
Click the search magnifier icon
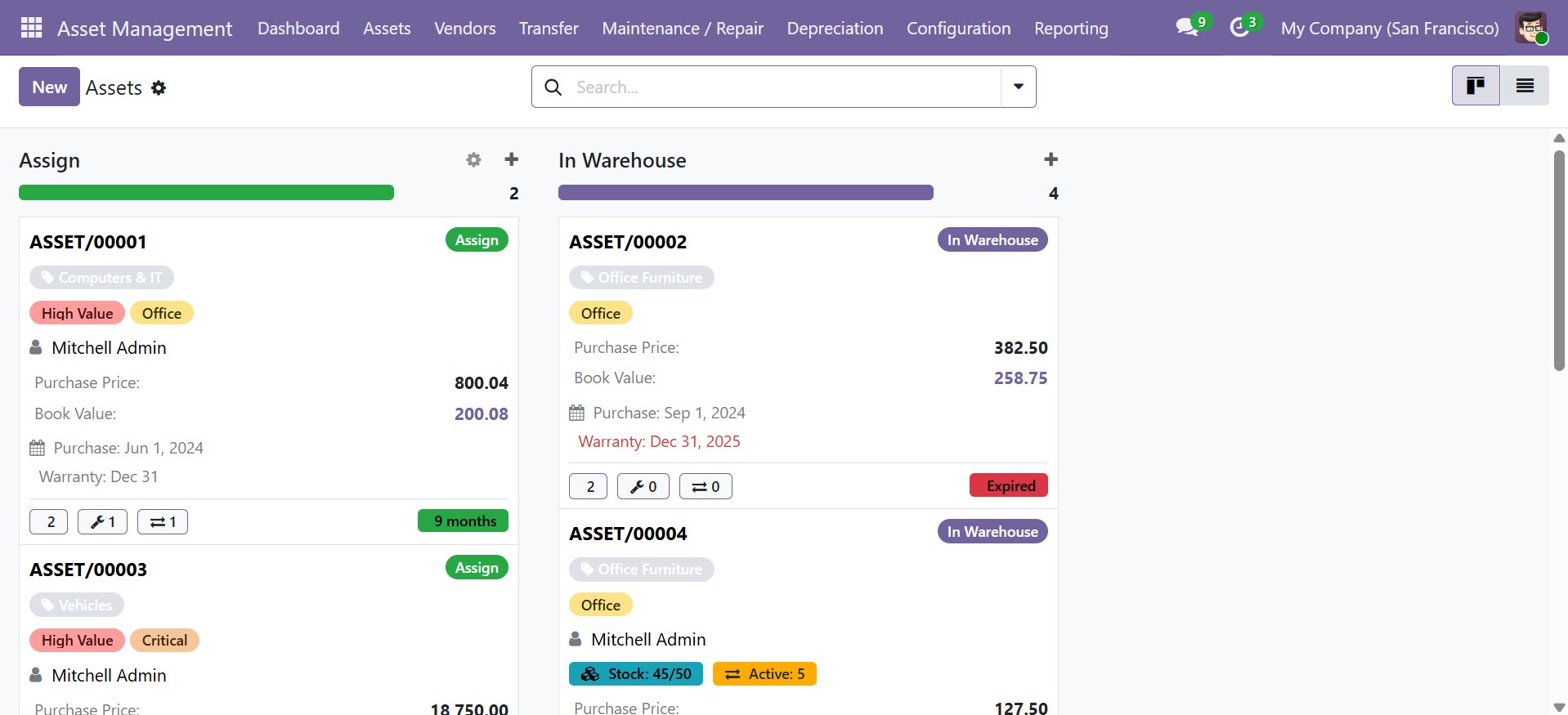pyautogui.click(x=553, y=87)
